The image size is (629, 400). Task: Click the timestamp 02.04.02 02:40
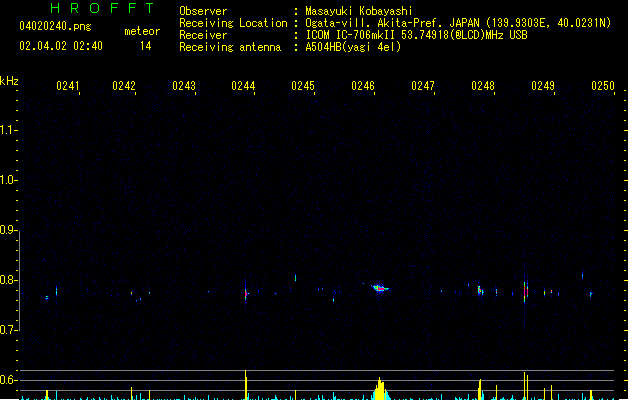(61, 46)
